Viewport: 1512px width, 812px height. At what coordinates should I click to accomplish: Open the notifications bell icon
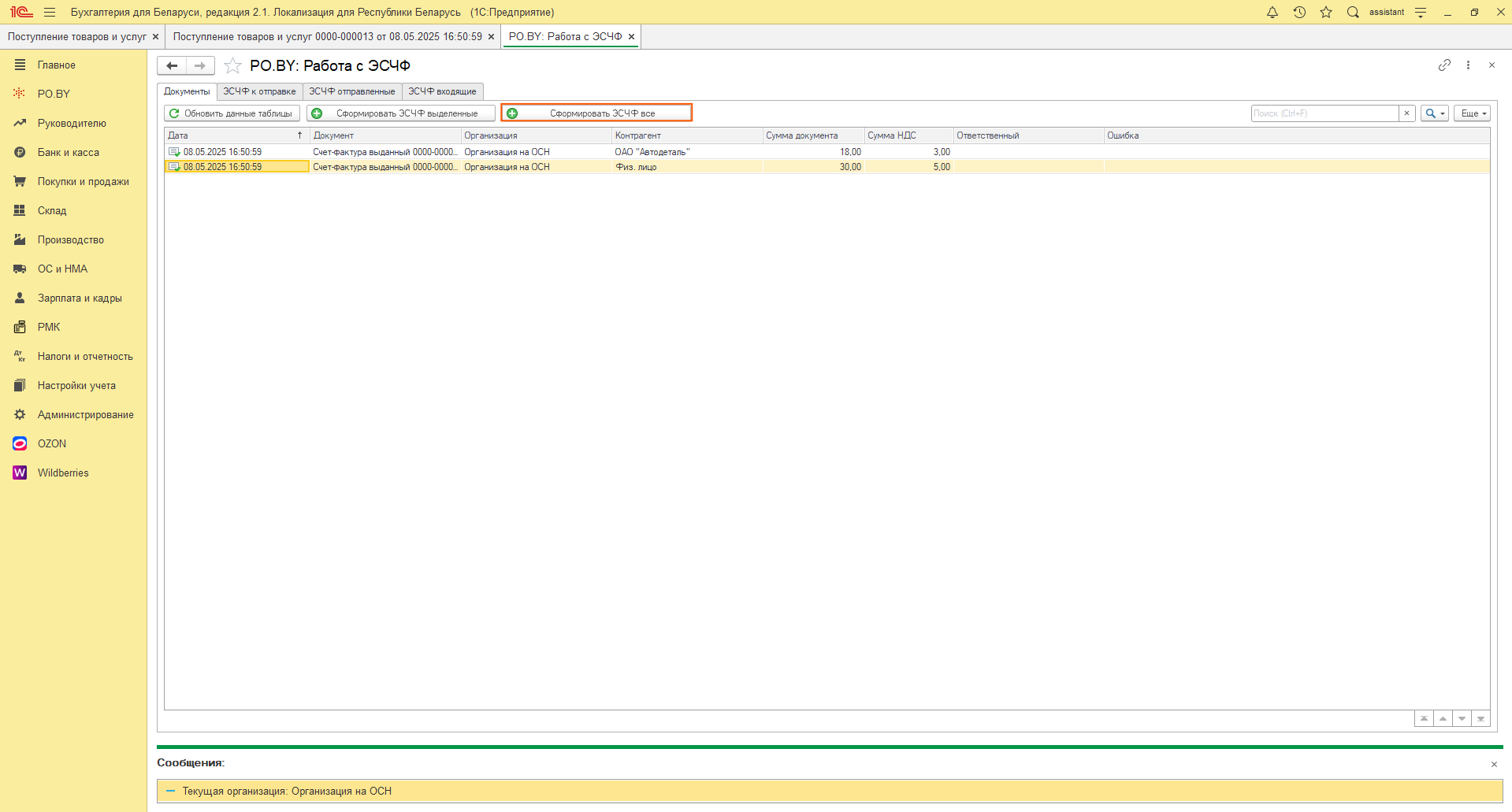[1272, 12]
